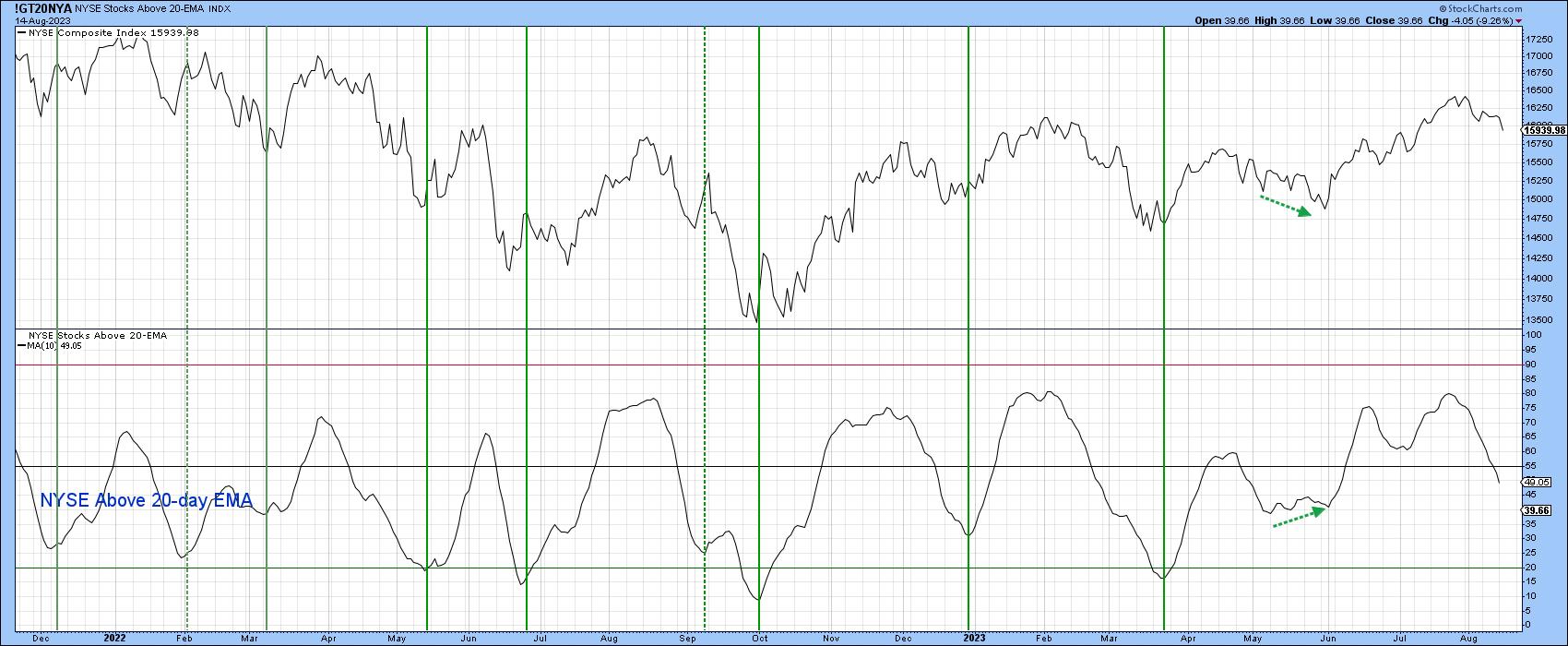Click the Aug label at right of date axis
Image resolution: width=1568 pixels, height=646 pixels.
pos(1470,638)
